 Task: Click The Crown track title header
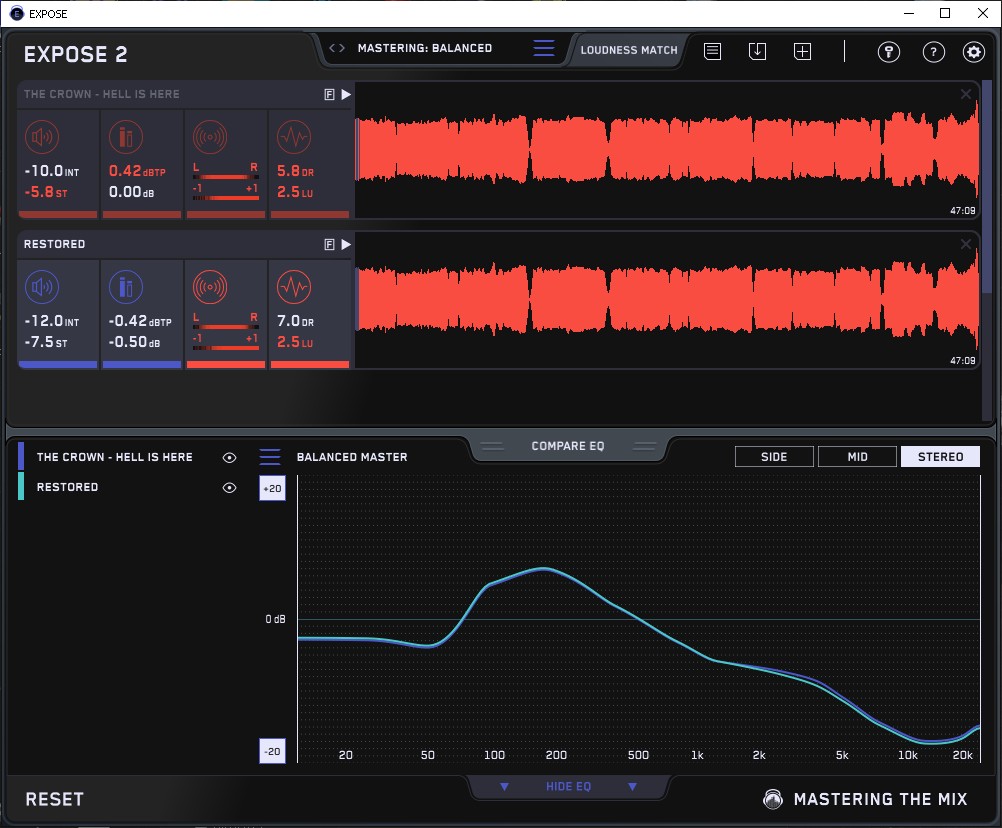pyautogui.click(x=102, y=94)
